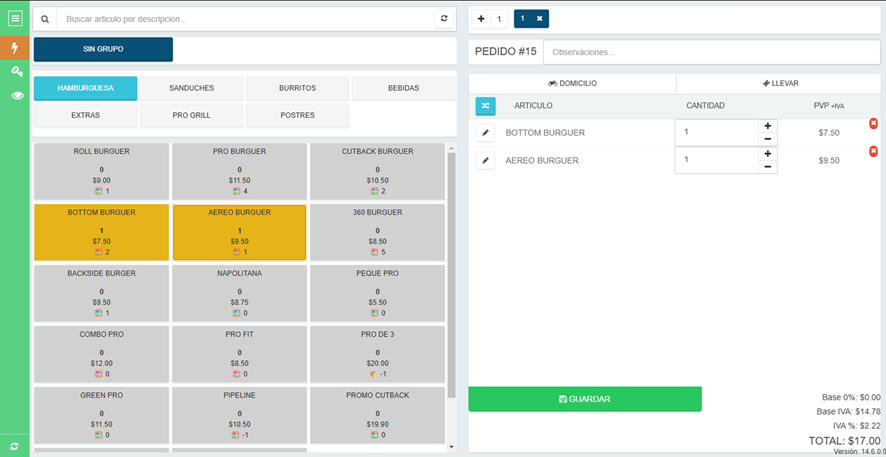Viewport: 886px width, 457px height.
Task: Remove AEREO BURGUER from the order
Action: coord(874,151)
